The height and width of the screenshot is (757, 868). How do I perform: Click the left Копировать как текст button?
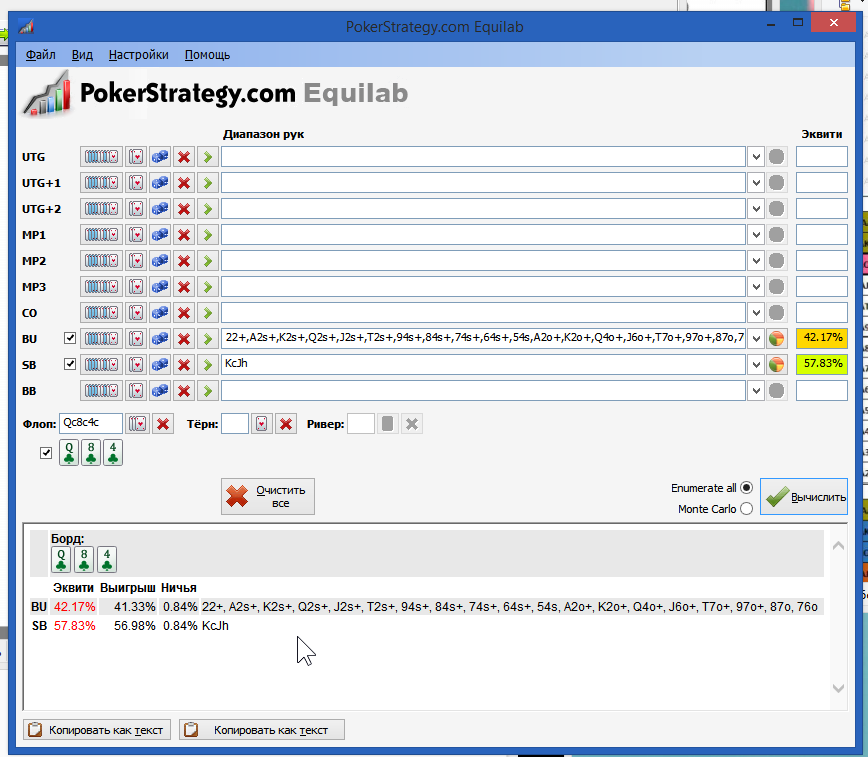[97, 730]
